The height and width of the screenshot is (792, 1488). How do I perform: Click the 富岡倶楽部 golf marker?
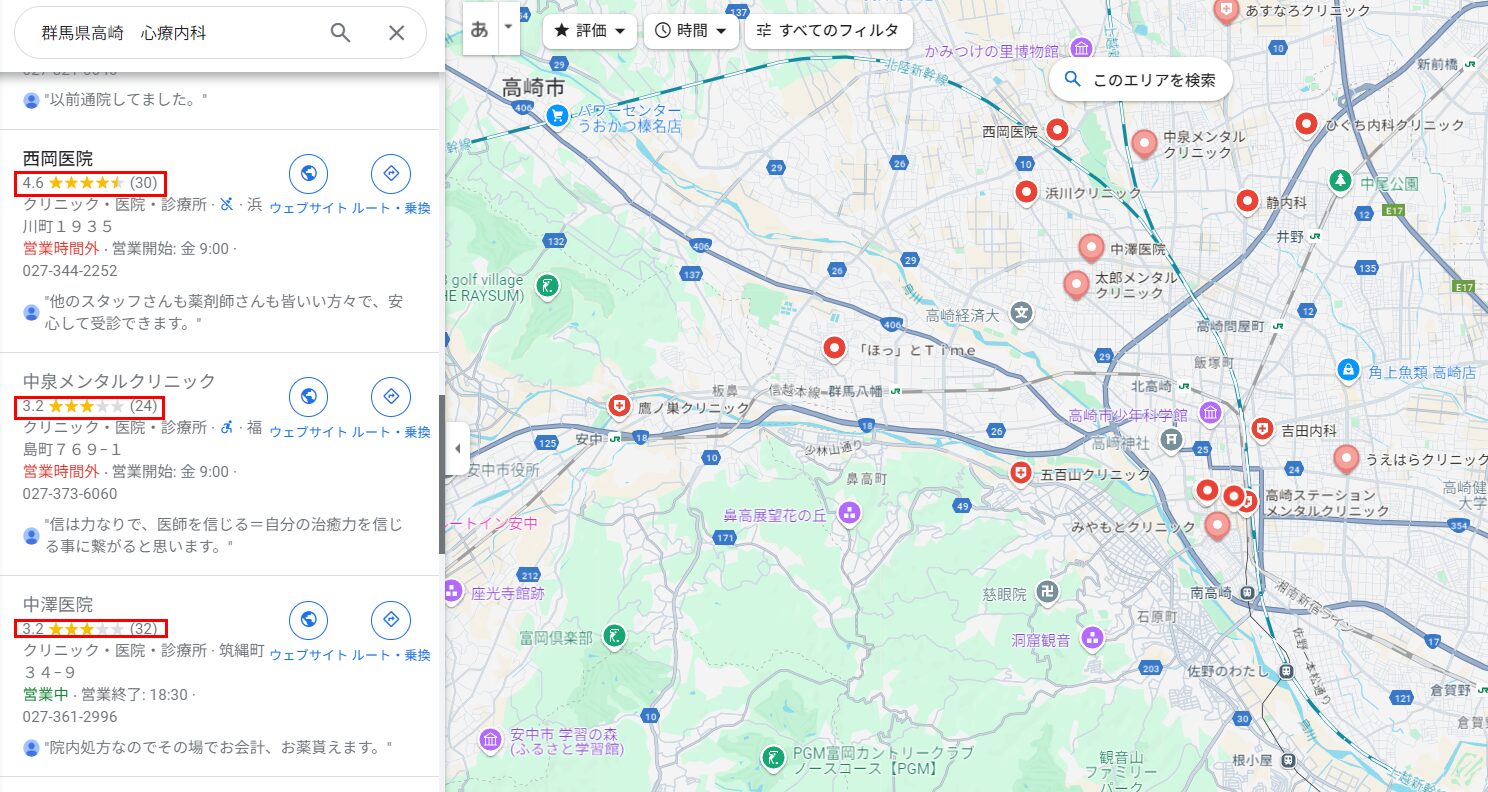click(x=614, y=635)
